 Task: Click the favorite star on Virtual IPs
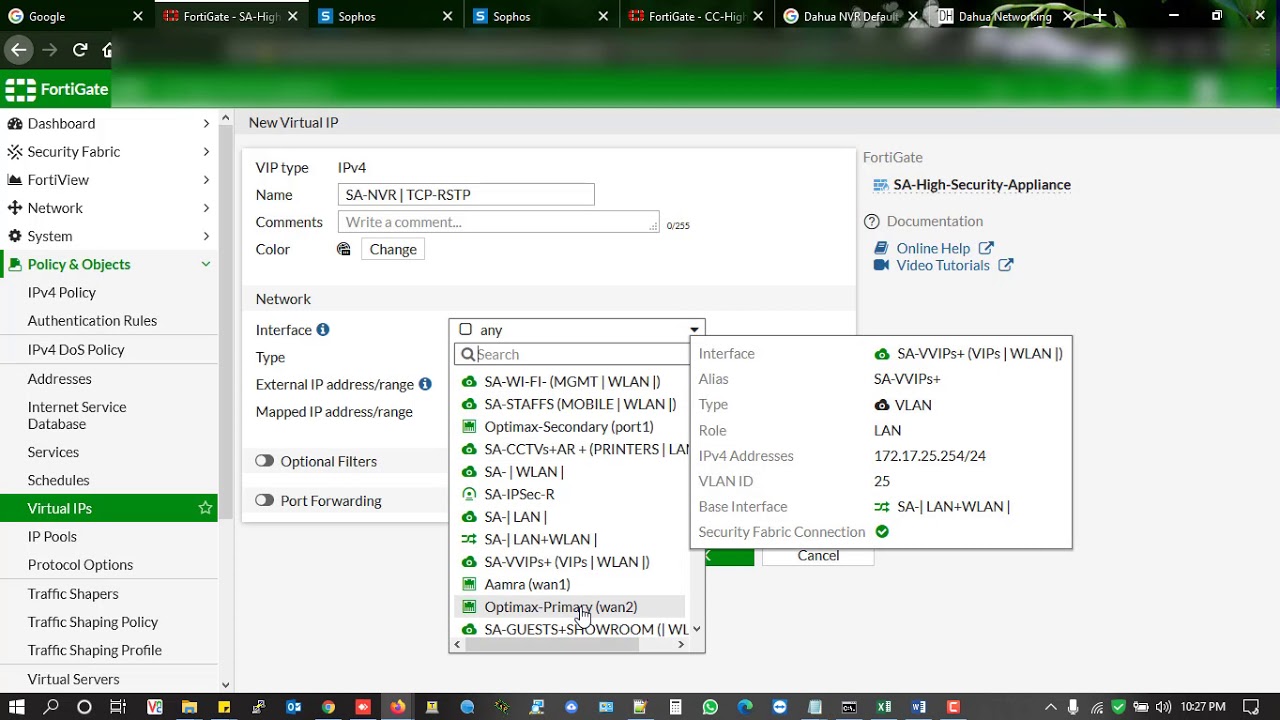(x=205, y=508)
